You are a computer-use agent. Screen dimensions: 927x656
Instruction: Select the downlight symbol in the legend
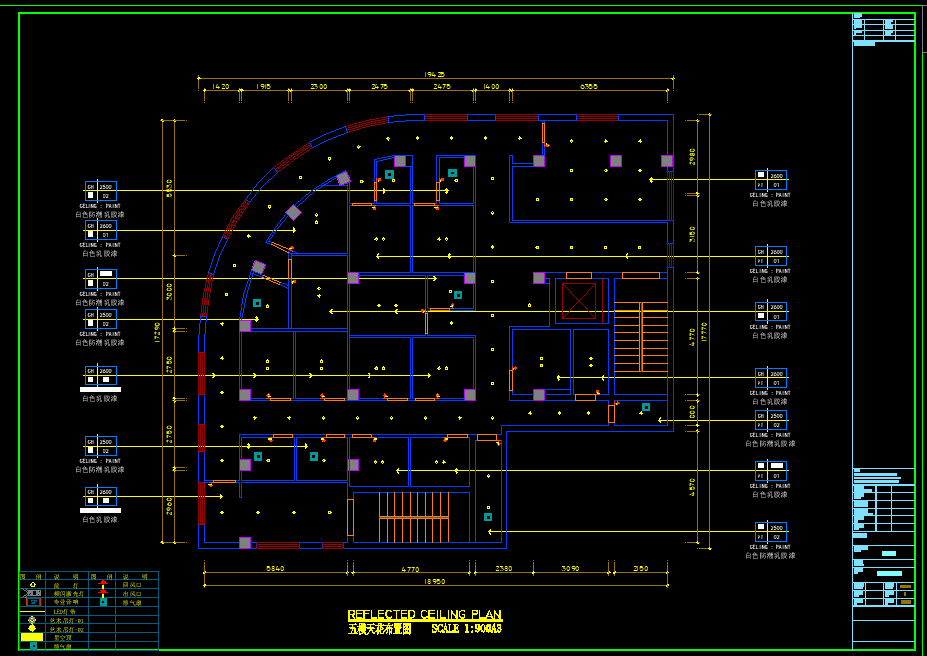[x=33, y=584]
